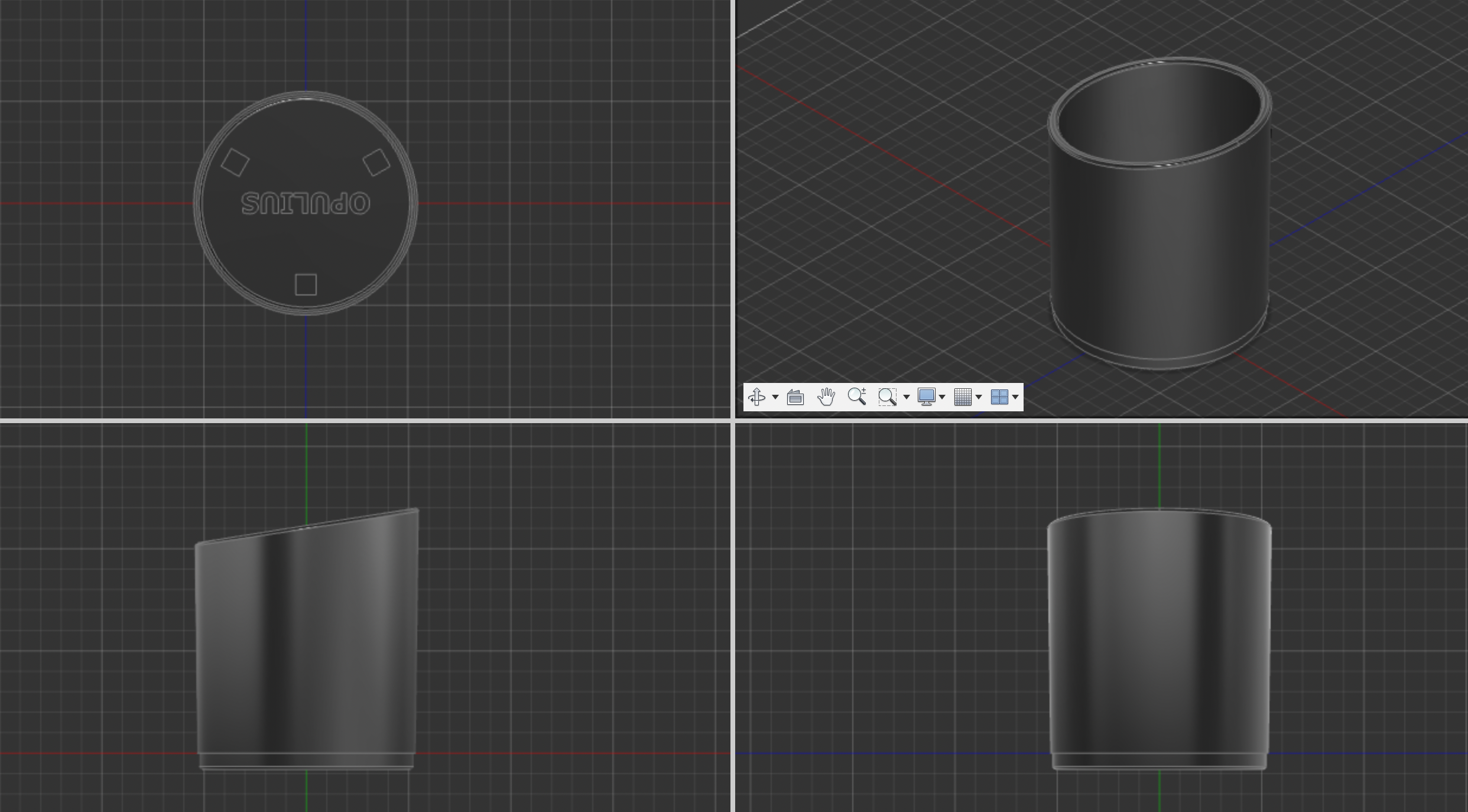This screenshot has height=812, width=1468.
Task: Click the Look At camera icon
Action: click(x=795, y=397)
